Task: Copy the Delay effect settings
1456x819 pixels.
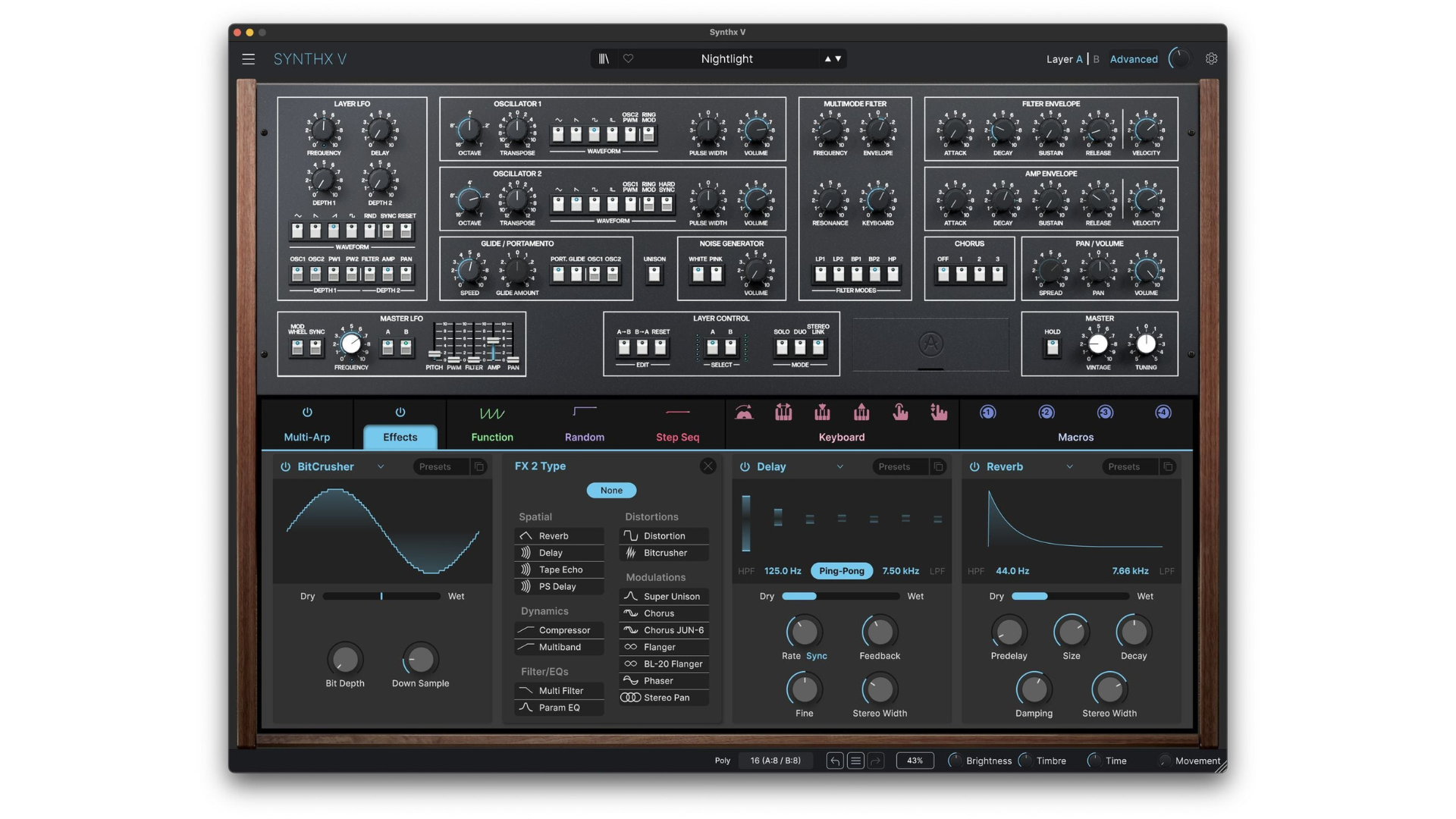Action: tap(938, 466)
